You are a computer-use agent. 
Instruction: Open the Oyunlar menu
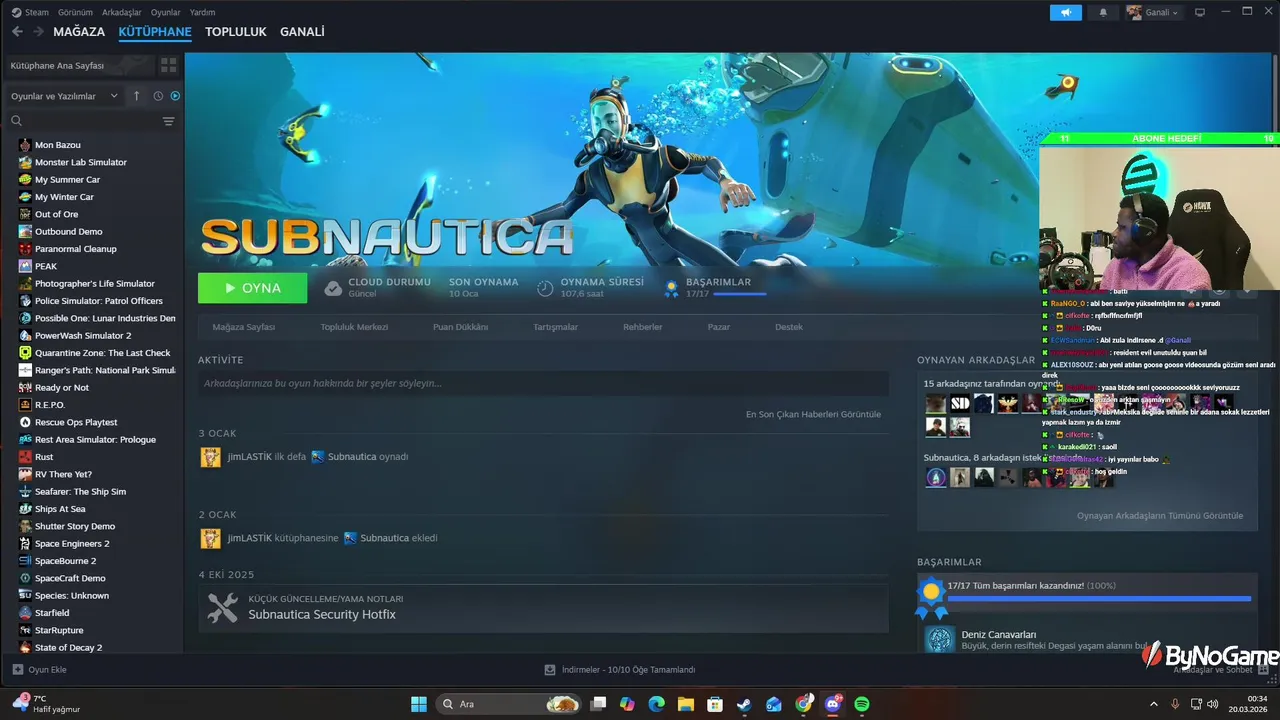(x=166, y=12)
